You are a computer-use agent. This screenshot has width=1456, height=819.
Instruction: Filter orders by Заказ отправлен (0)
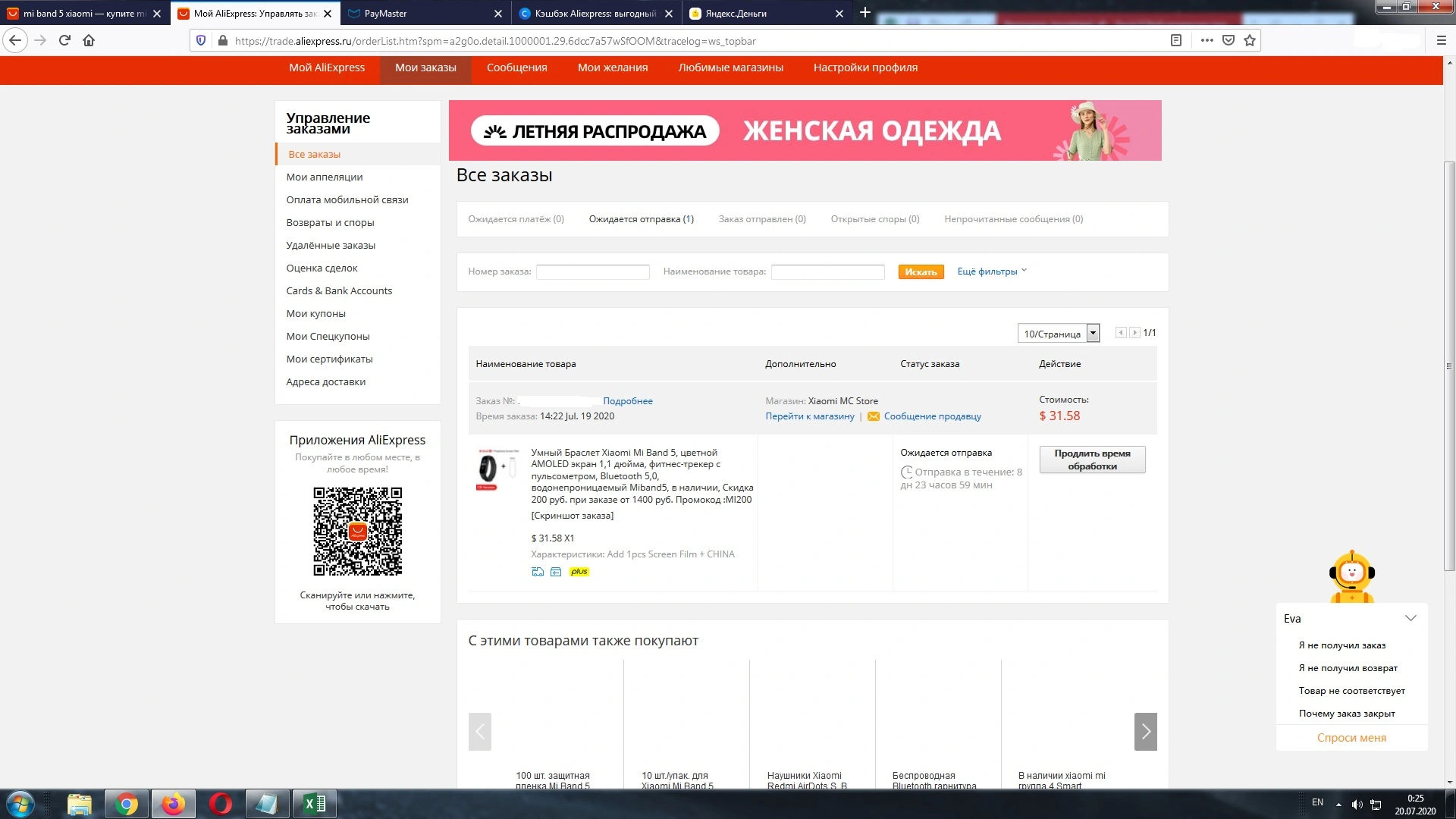click(x=762, y=219)
